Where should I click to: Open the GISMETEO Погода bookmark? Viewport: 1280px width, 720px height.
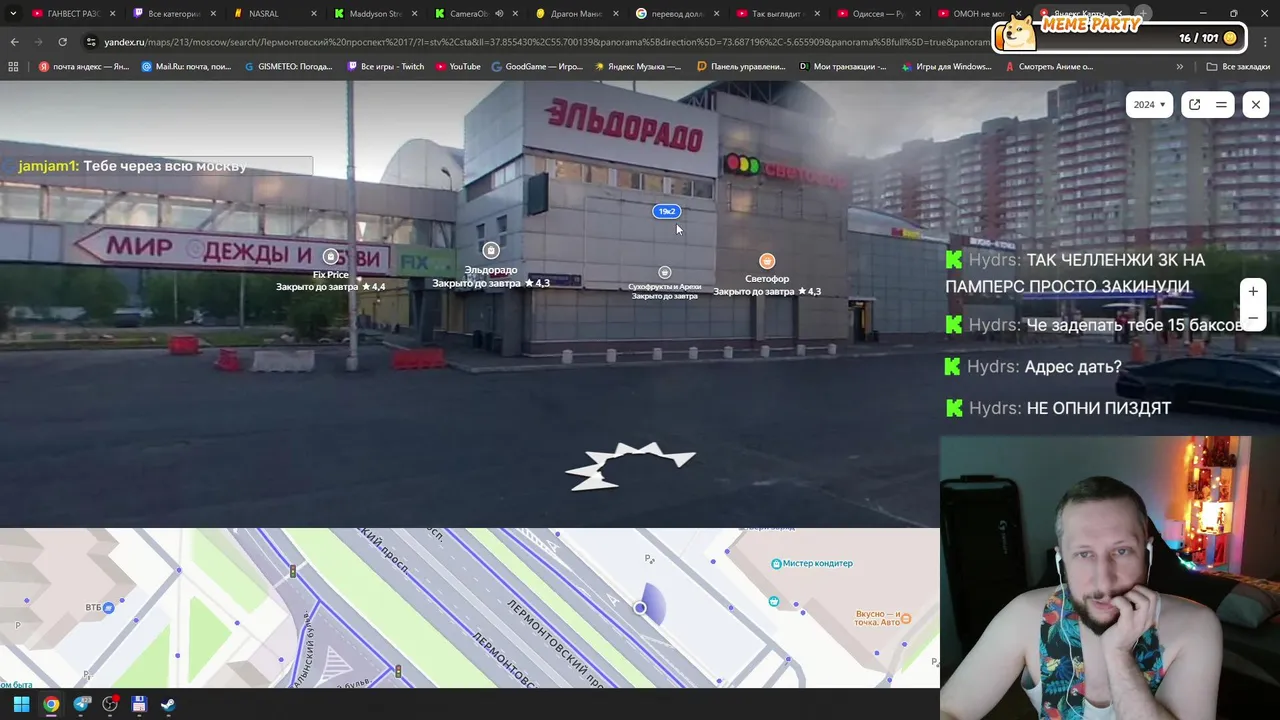[289, 67]
